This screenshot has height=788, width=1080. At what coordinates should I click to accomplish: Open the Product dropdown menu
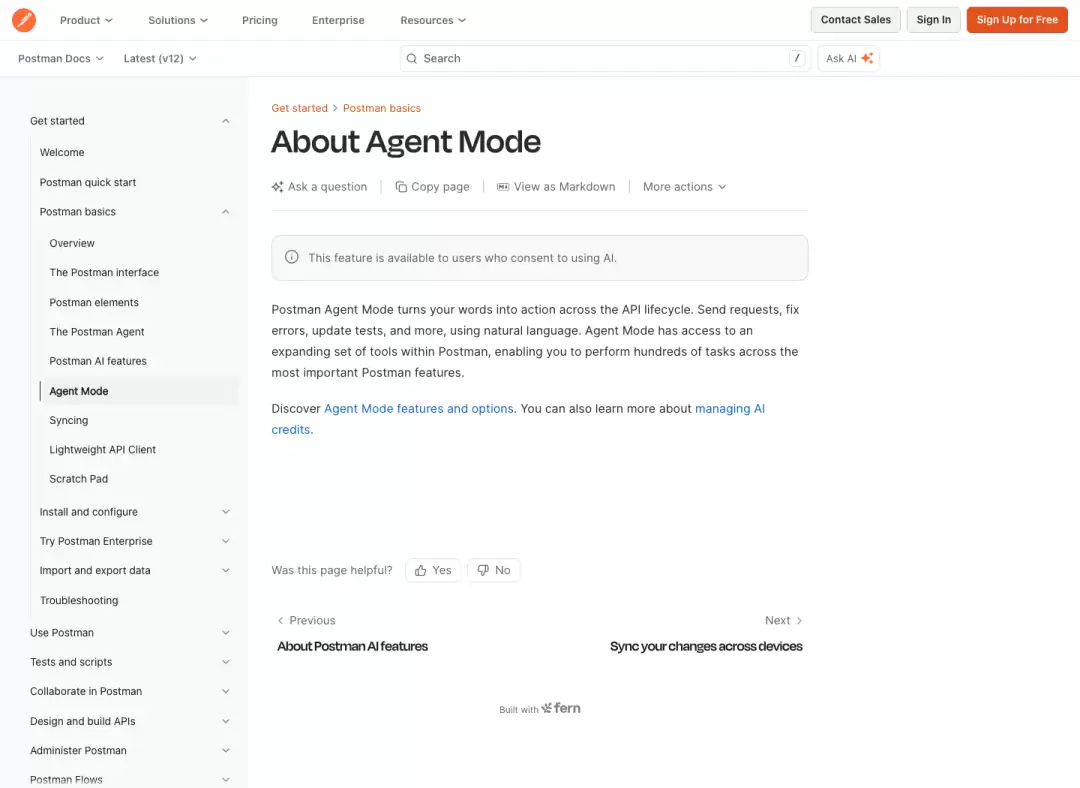point(86,20)
